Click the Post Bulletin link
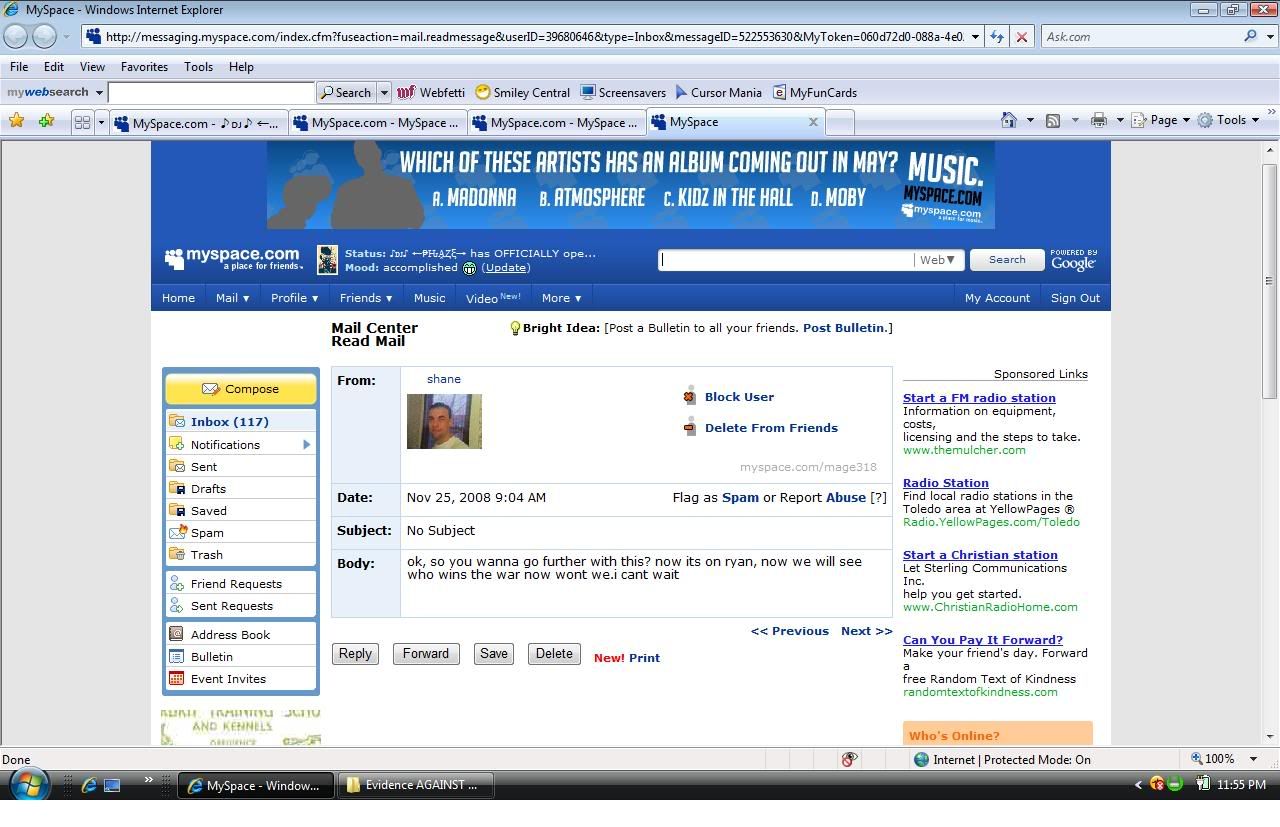The image size is (1280, 827). 844,328
